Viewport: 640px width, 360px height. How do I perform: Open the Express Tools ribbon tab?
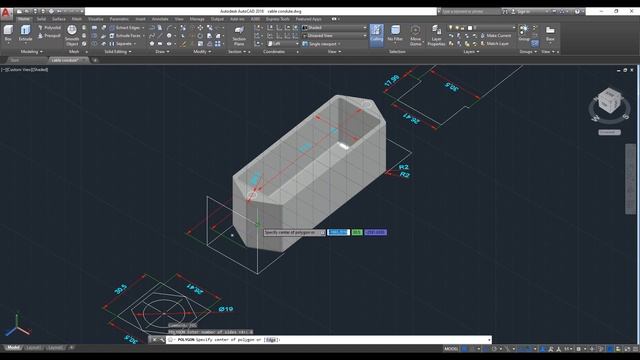point(278,19)
